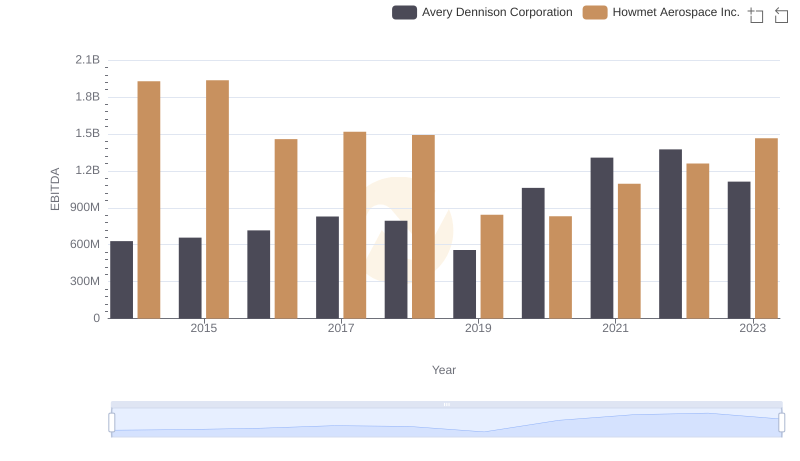Click Avery Dennison bar for 2015
The image size is (800, 461).
click(190, 278)
